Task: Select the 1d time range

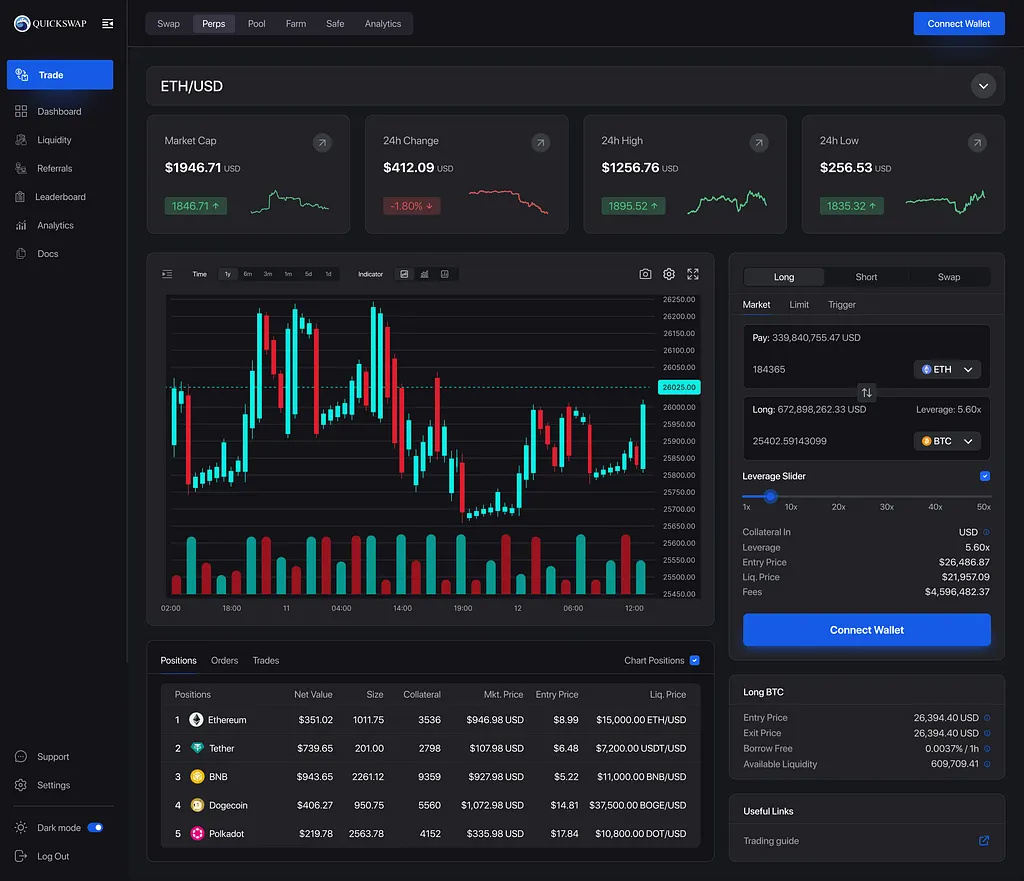Action: tap(328, 274)
